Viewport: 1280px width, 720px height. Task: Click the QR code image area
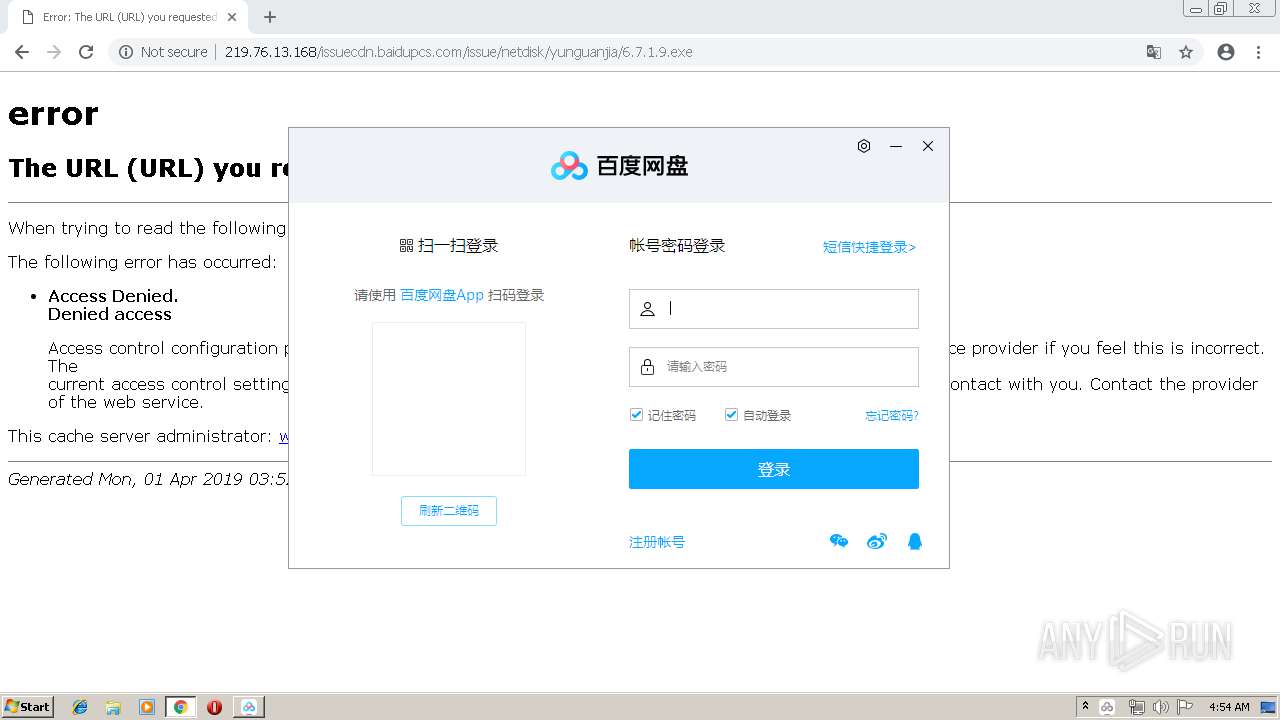click(449, 399)
